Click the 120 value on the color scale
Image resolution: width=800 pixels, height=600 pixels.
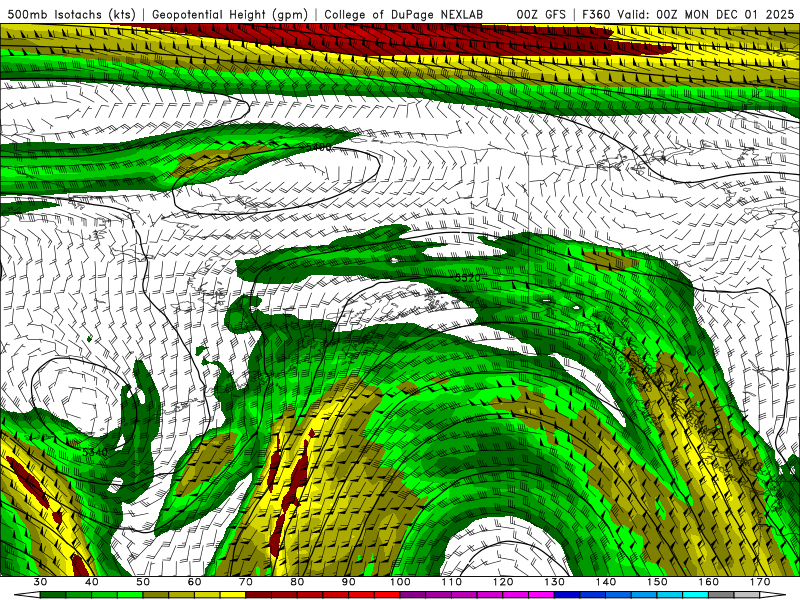pyautogui.click(x=503, y=582)
